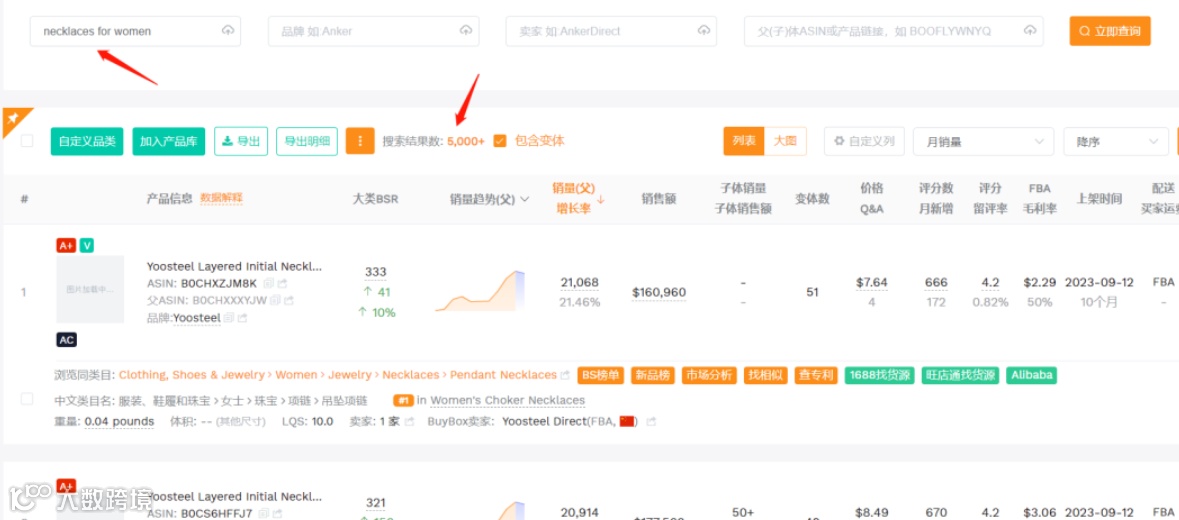Open the orange three-dot more actions button
The width and height of the screenshot is (1179, 520).
point(360,141)
